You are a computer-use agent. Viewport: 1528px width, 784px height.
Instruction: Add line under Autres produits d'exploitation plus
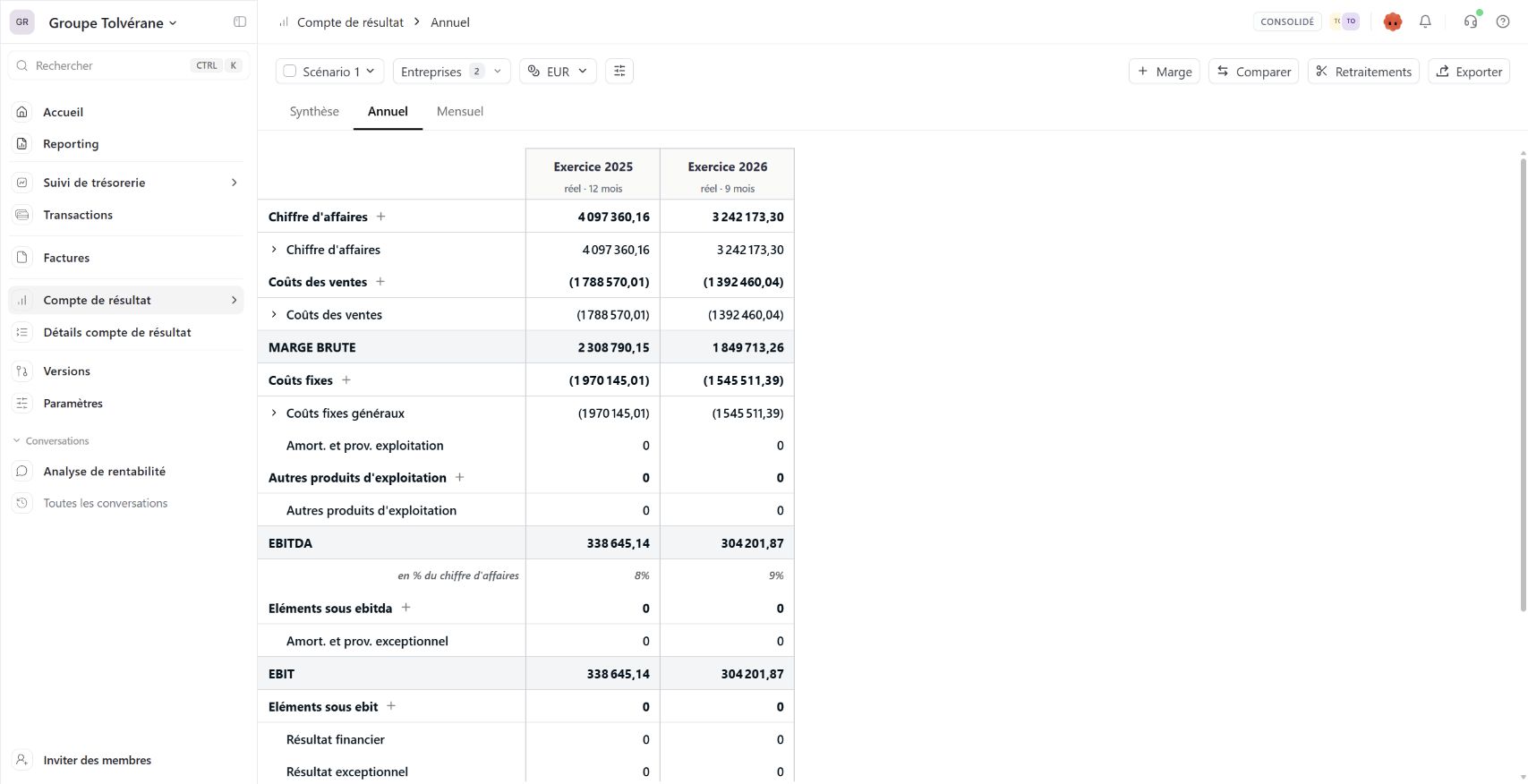click(460, 478)
